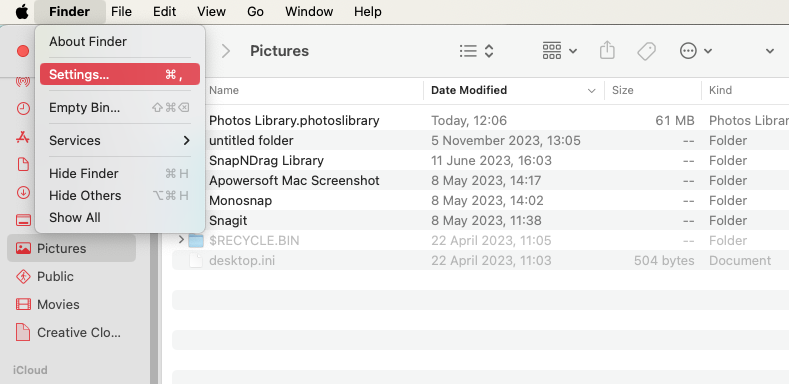The width and height of the screenshot is (789, 384).
Task: Click the Tags toolbar icon
Action: 647,51
